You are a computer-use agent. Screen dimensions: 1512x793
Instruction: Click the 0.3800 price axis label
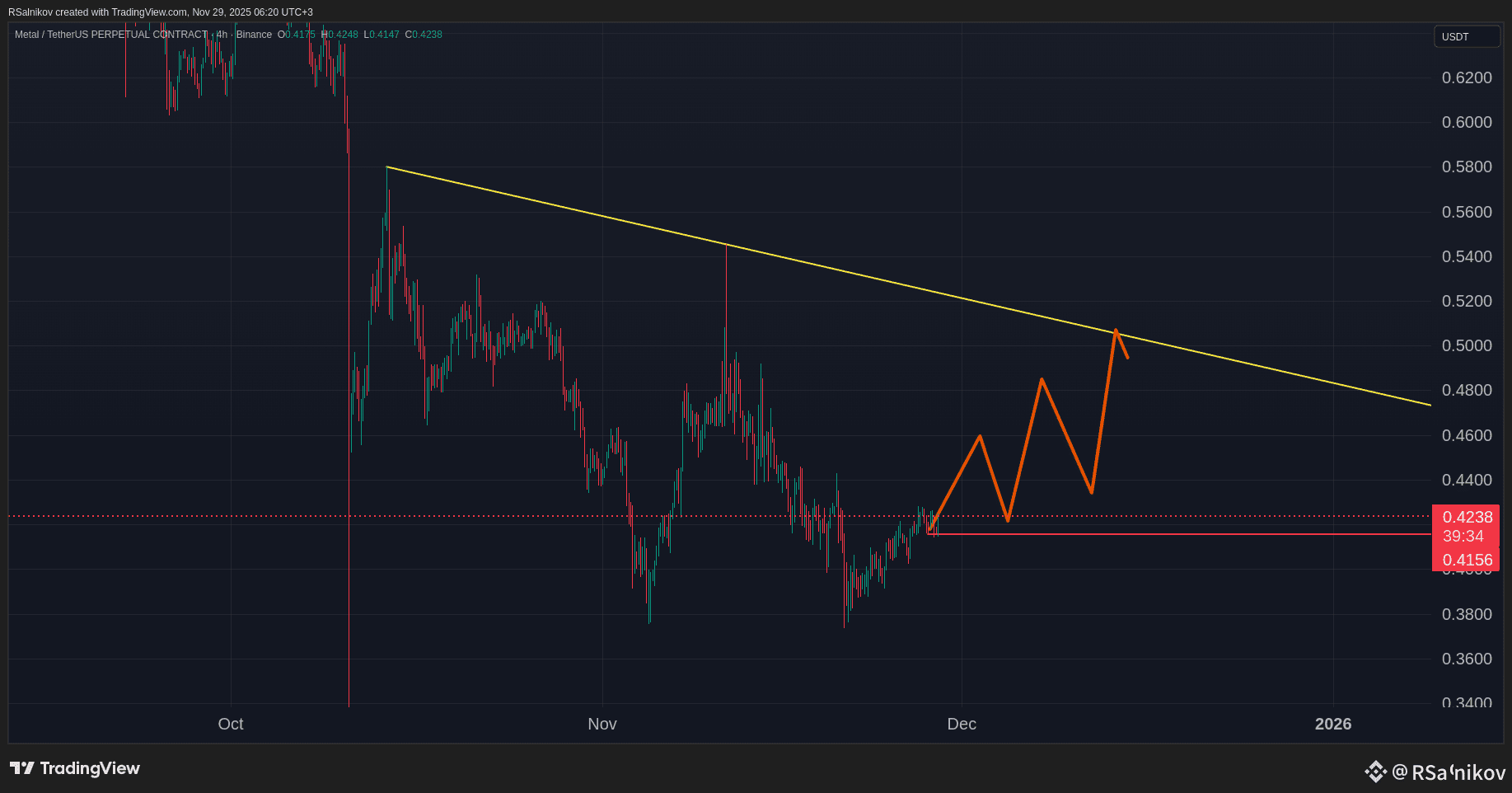coord(1467,614)
